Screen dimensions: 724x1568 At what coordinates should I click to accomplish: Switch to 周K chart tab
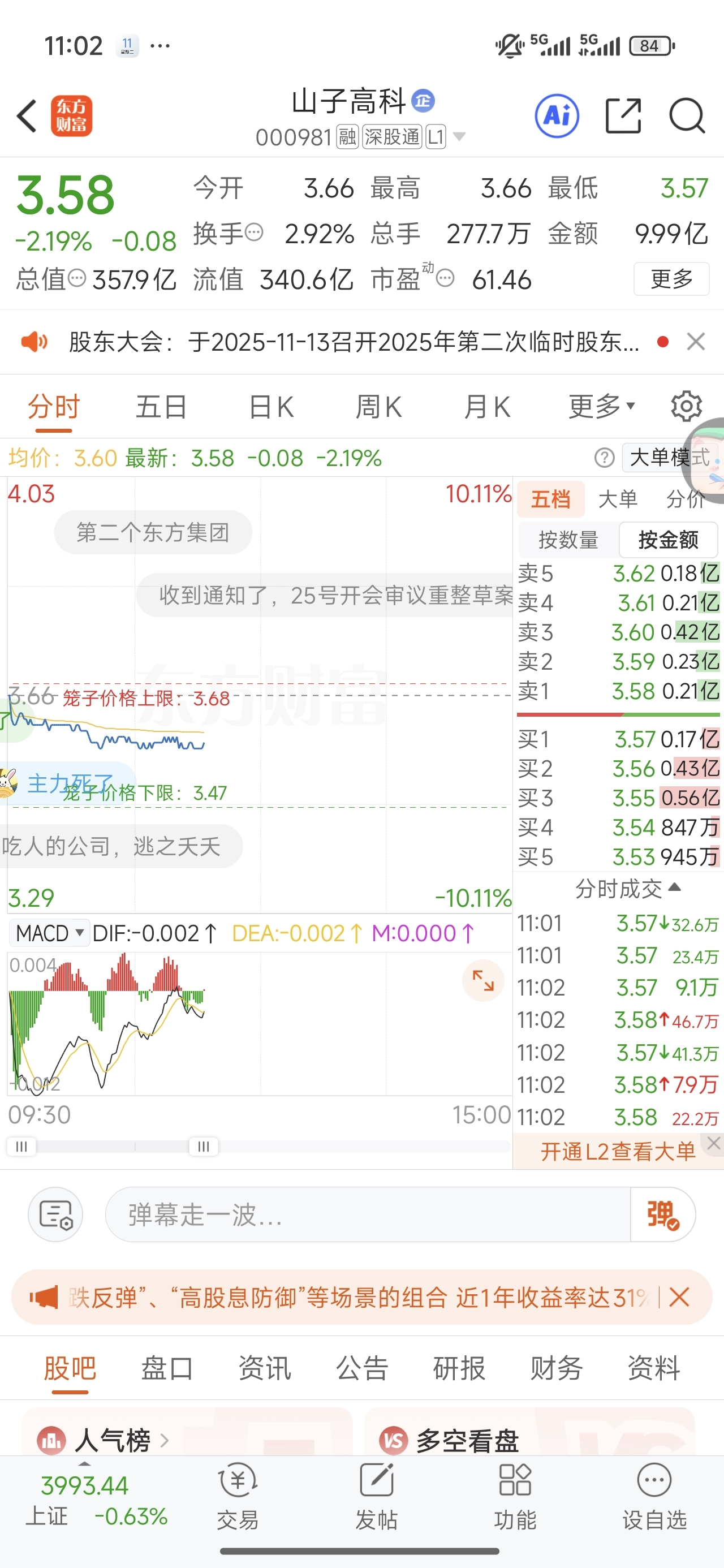(379, 407)
